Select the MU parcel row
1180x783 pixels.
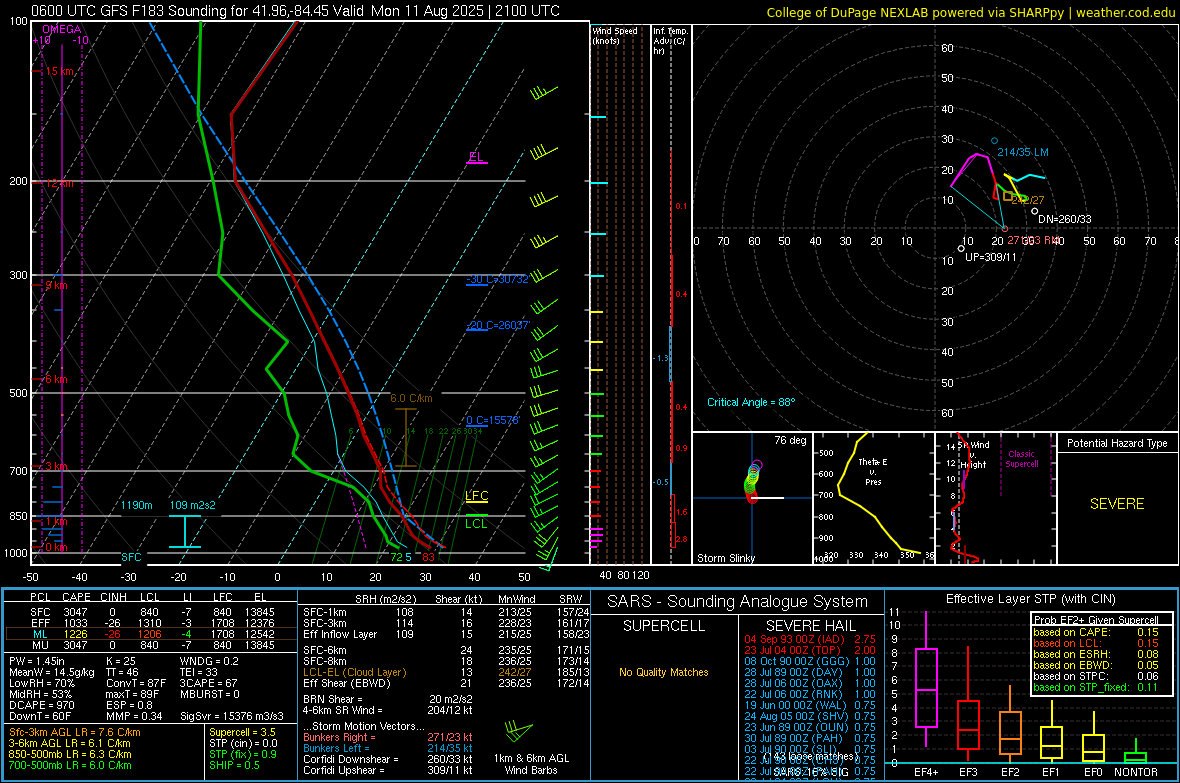(x=152, y=644)
